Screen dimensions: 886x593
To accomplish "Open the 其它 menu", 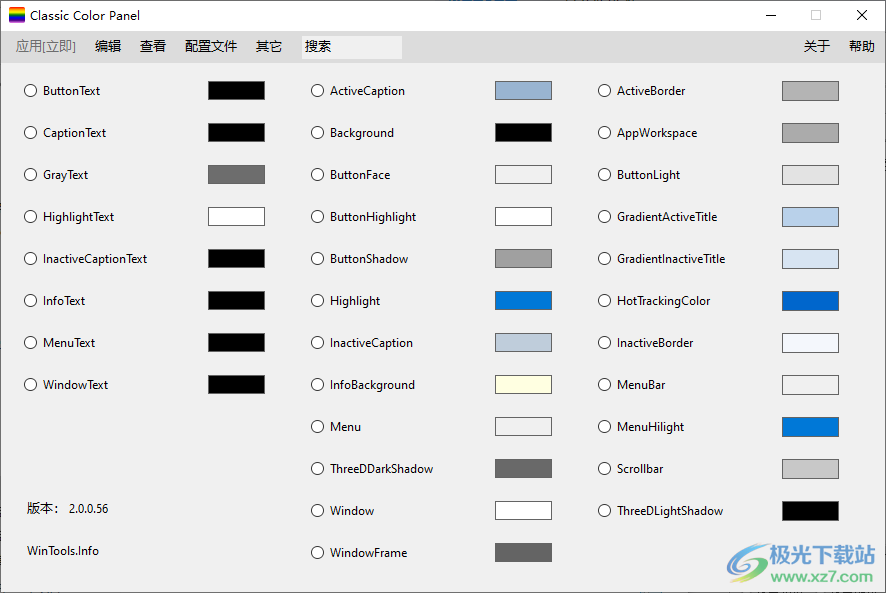I will [x=269, y=46].
